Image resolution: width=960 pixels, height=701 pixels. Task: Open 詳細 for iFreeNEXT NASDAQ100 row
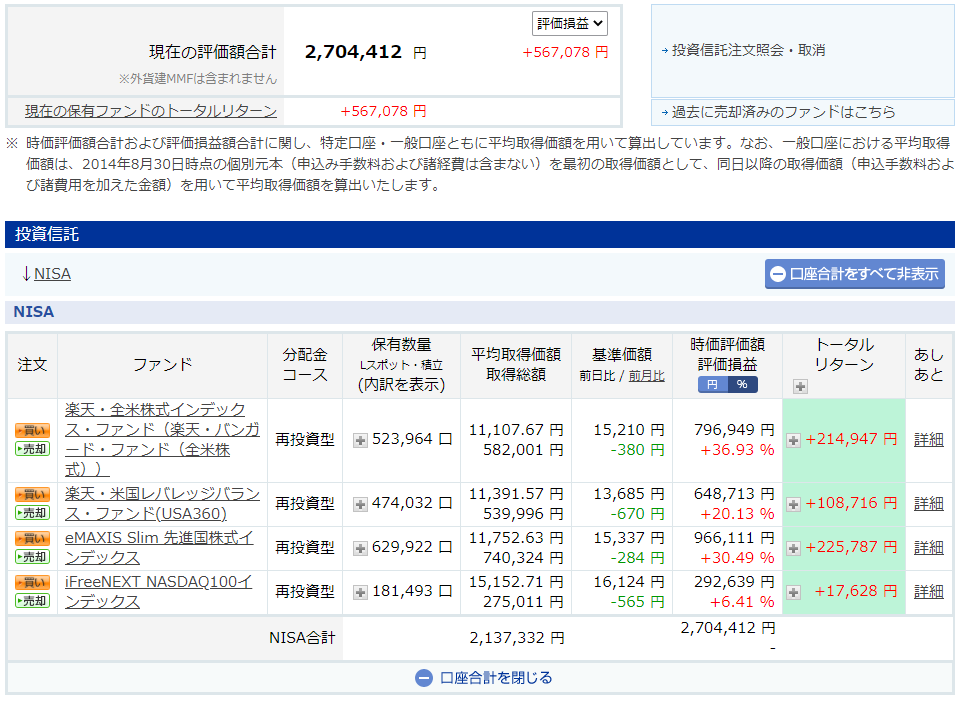pyautogui.click(x=929, y=591)
